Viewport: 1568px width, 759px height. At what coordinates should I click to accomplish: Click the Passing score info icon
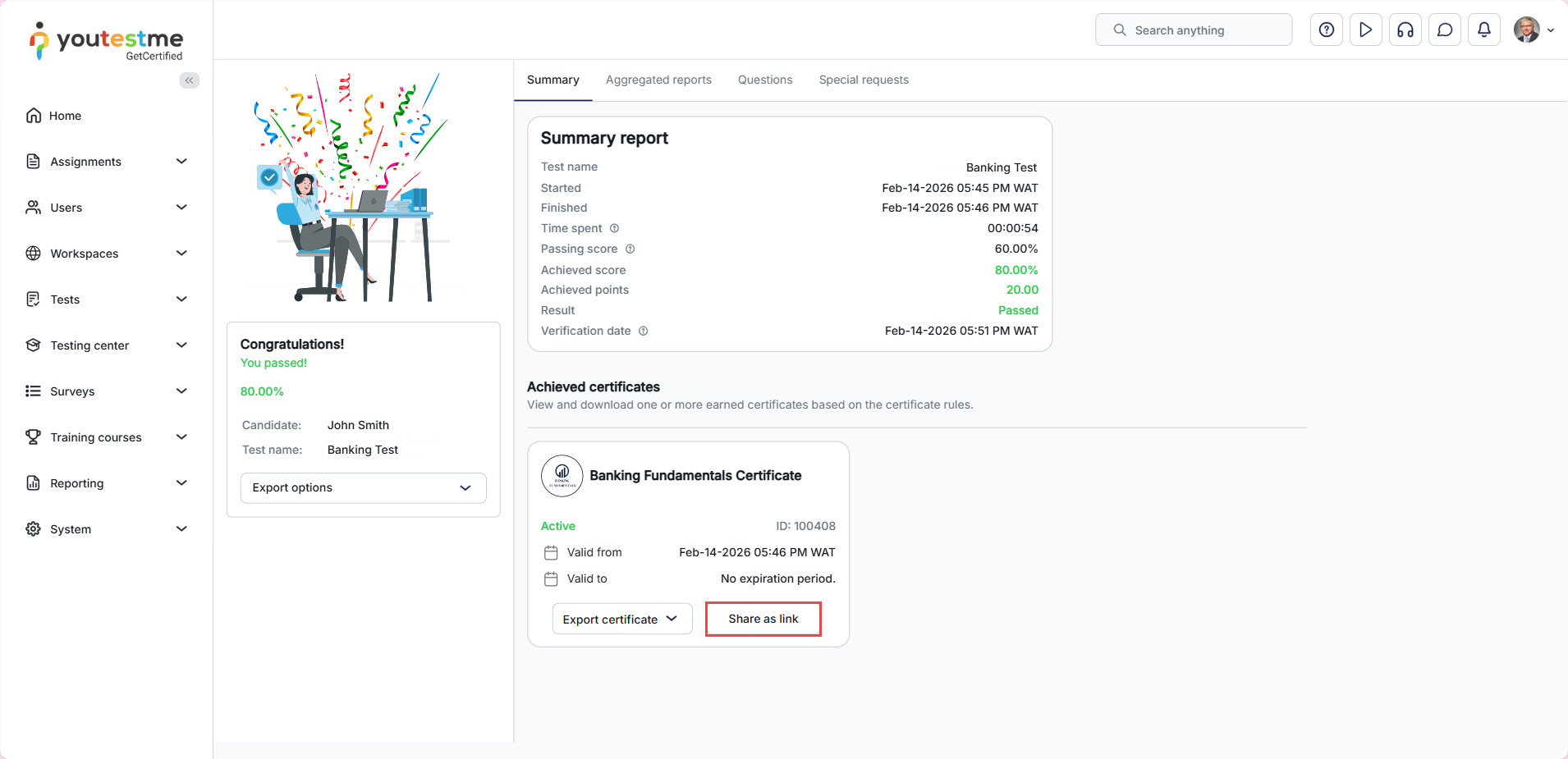(630, 249)
